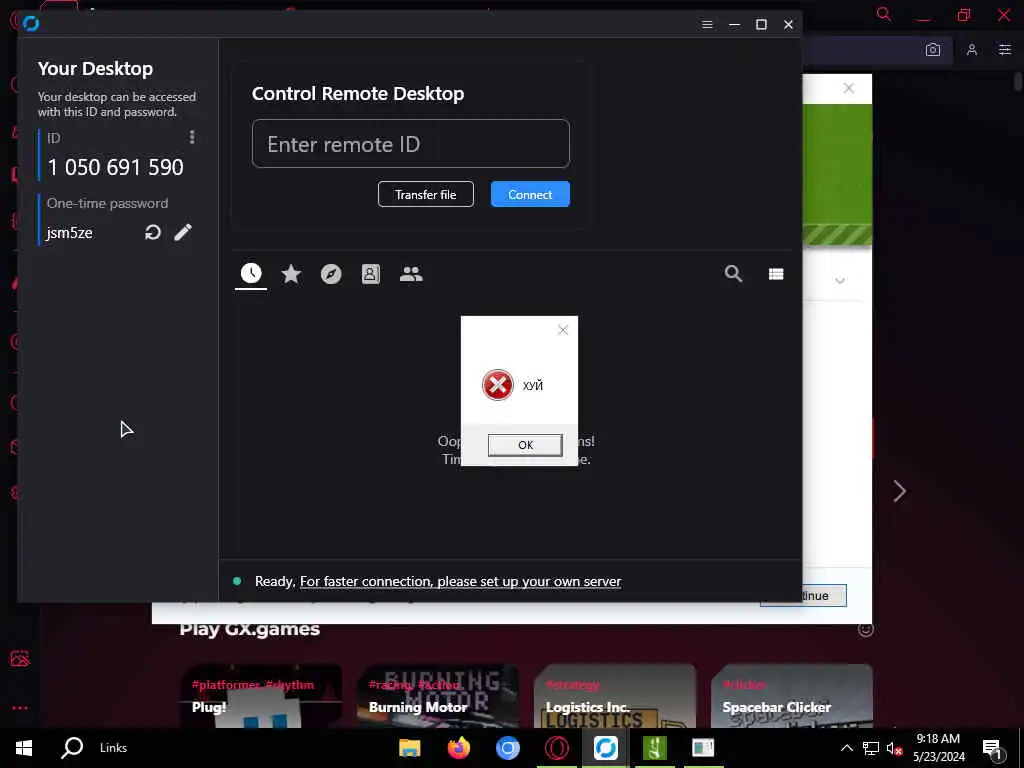Open Opera profile account icon
The width and height of the screenshot is (1024, 768).
(972, 50)
